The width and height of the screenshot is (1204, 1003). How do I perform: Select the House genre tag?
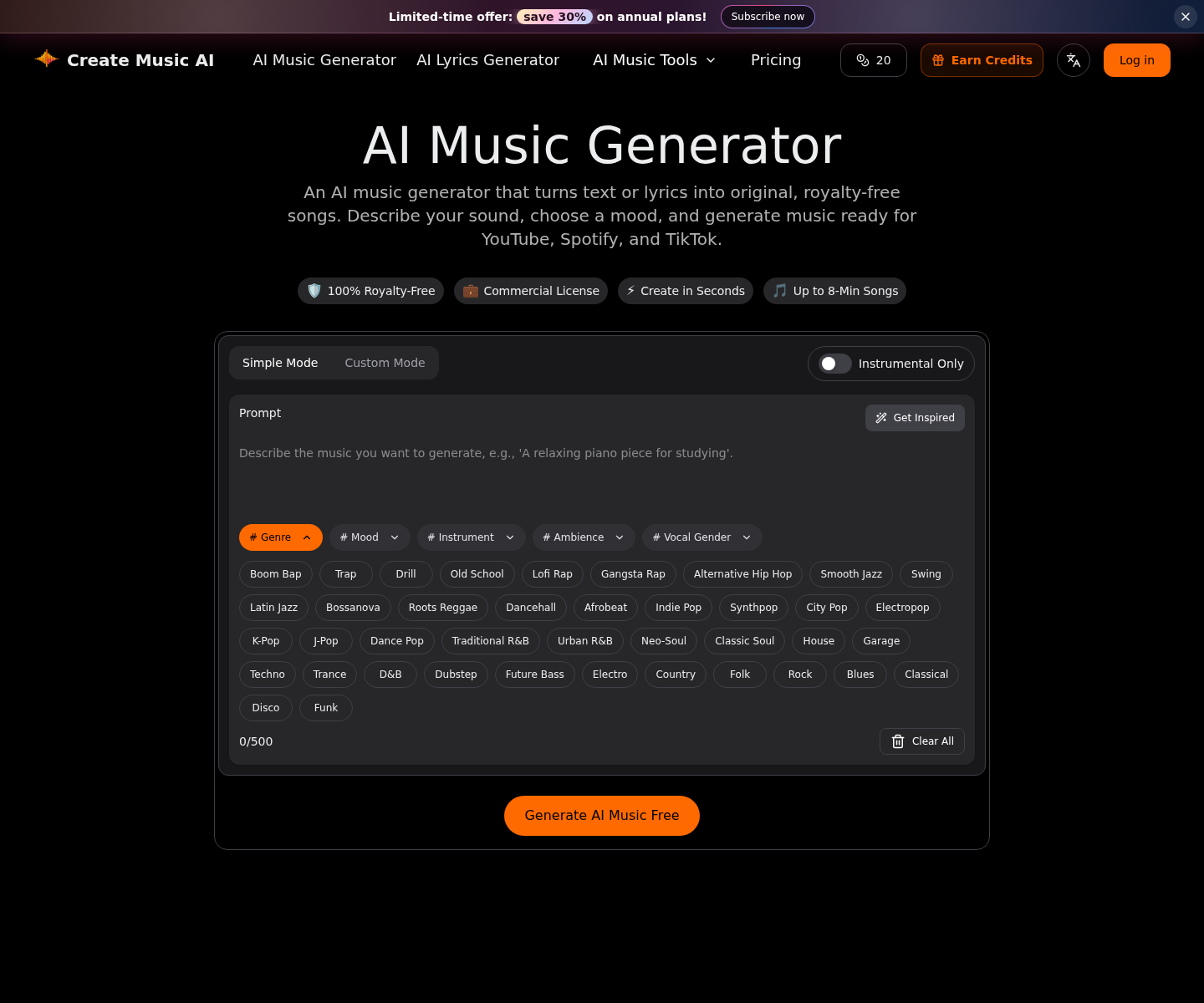click(x=819, y=641)
